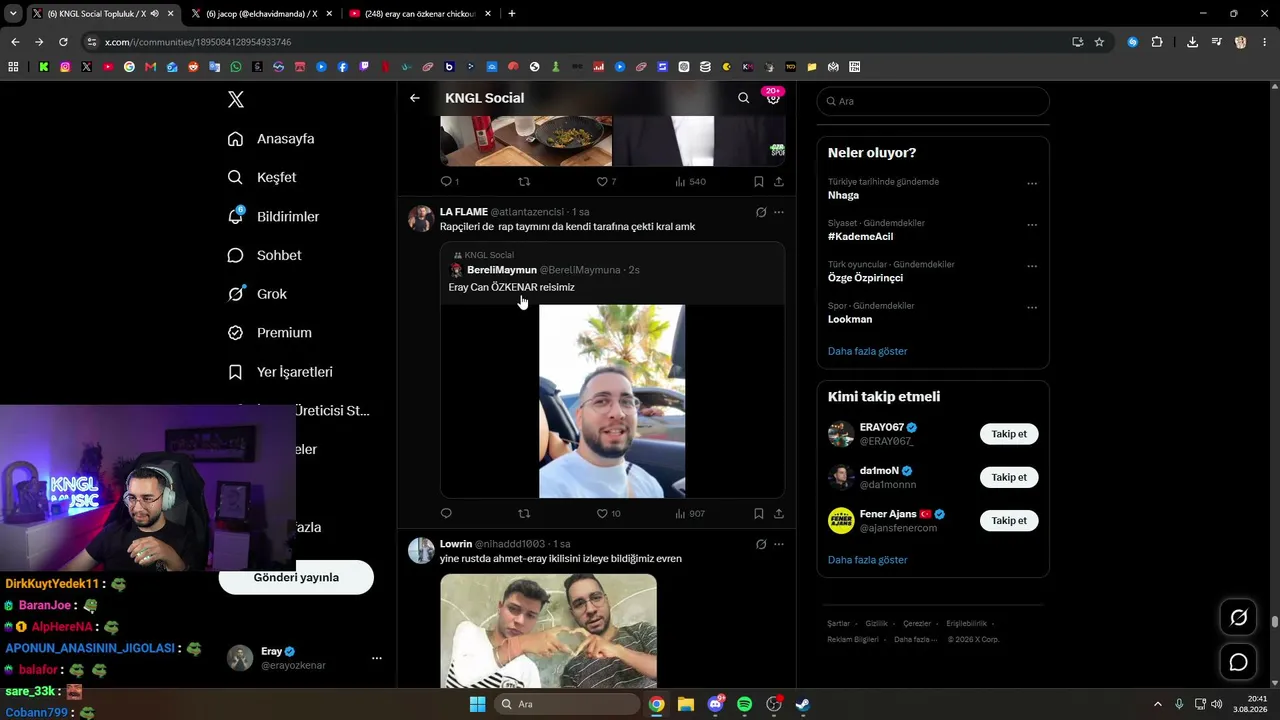Image resolution: width=1280 pixels, height=720 pixels.
Task: Open Lowrin post heart-hands photo
Action: click(x=548, y=631)
